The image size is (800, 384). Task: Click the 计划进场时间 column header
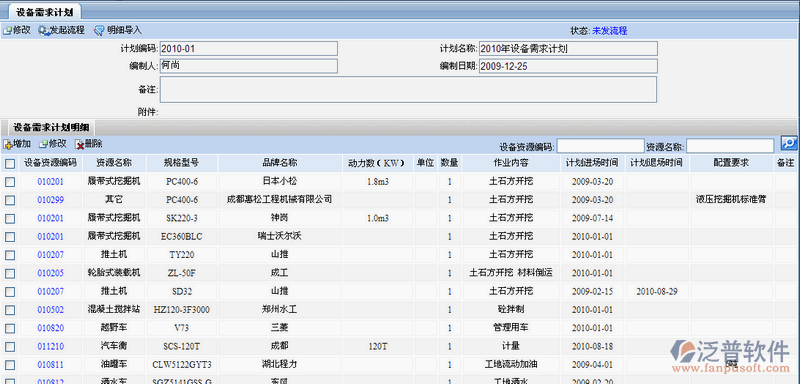tap(592, 163)
